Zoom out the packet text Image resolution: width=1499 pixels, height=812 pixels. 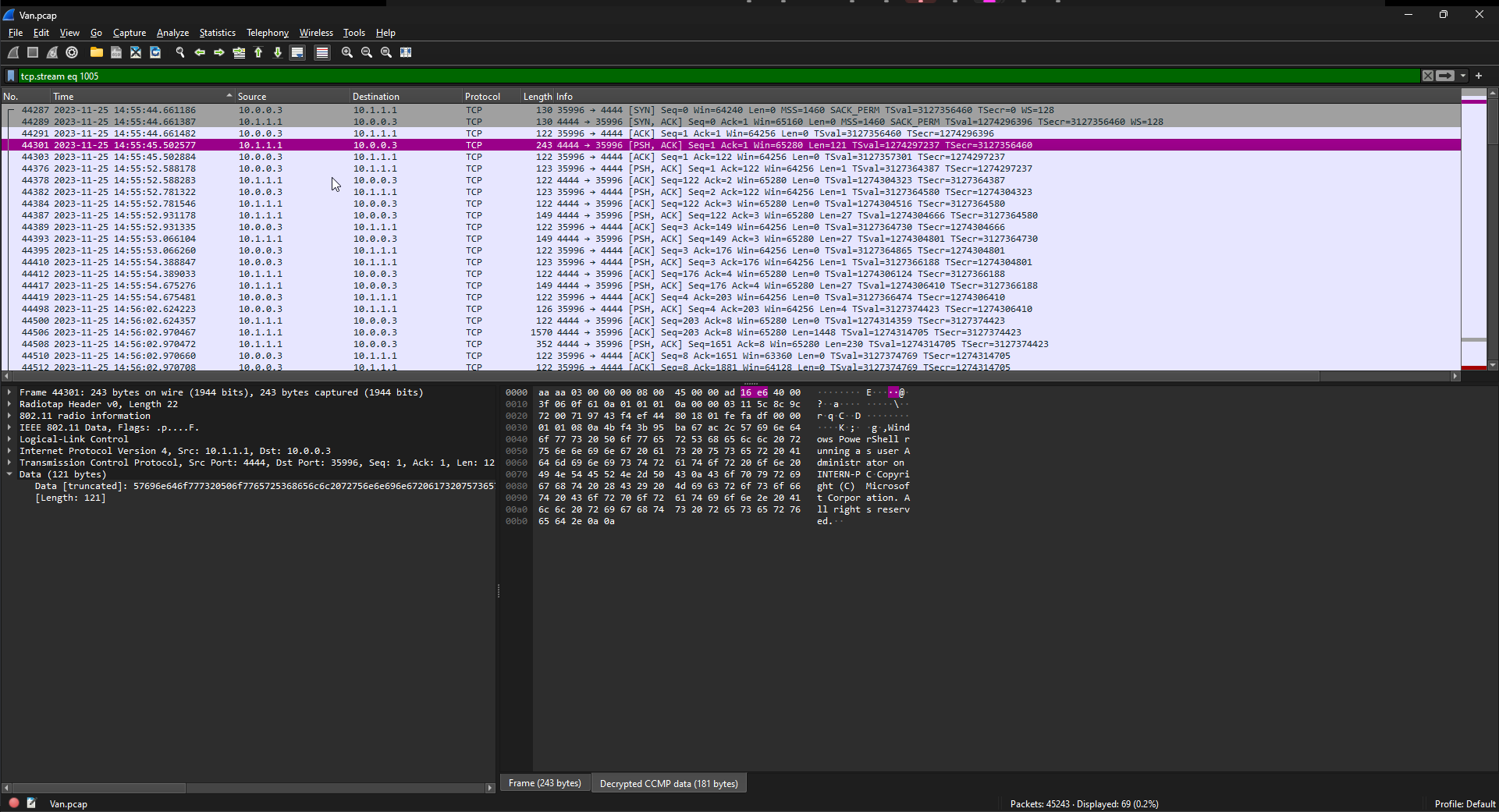tap(367, 52)
